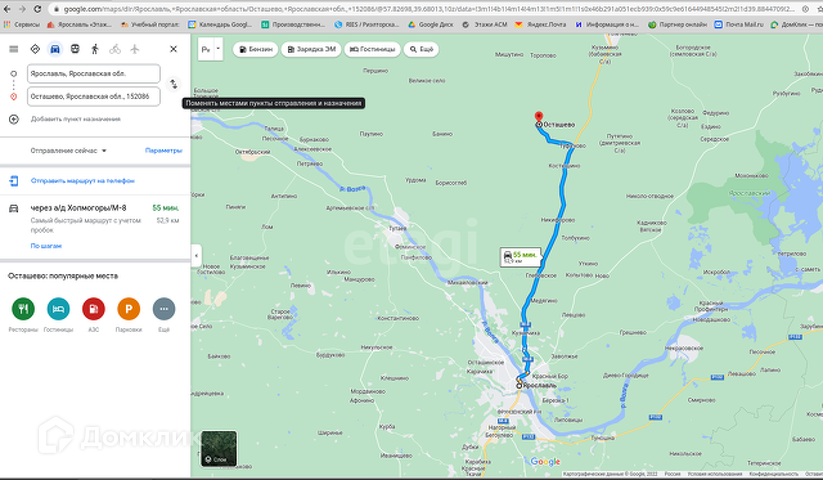Image resolution: width=823 pixels, height=480 pixels.
Task: Add another destination with plus icon
Action: click(x=14, y=119)
